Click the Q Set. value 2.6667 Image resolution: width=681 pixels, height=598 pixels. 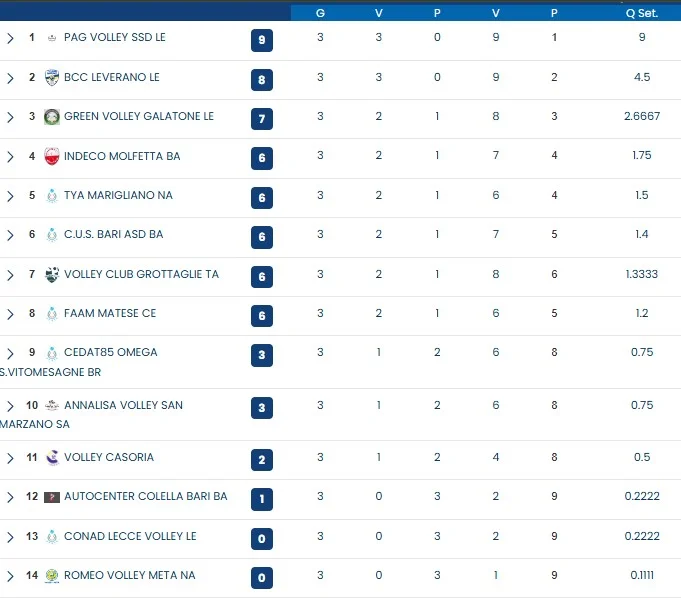[x=641, y=116]
